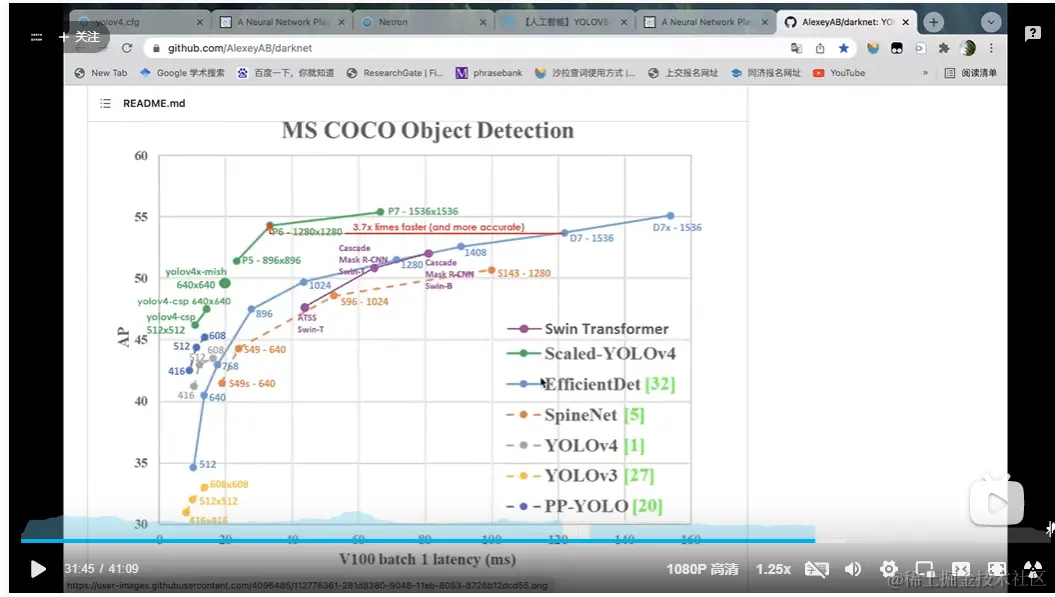The width and height of the screenshot is (1055, 597).
Task: Open 1.25x playback speed selector
Action: 773,569
